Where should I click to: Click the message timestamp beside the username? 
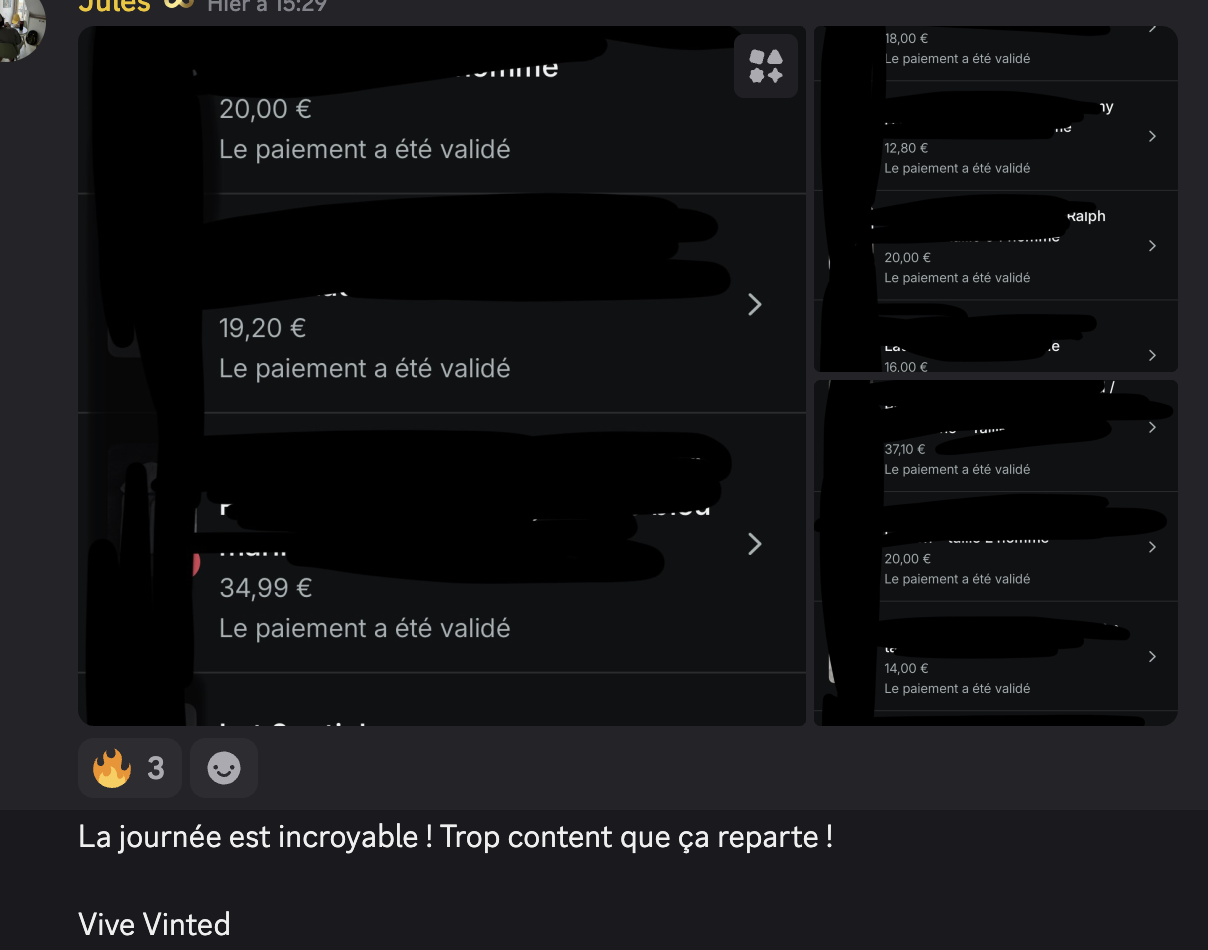pos(267,5)
